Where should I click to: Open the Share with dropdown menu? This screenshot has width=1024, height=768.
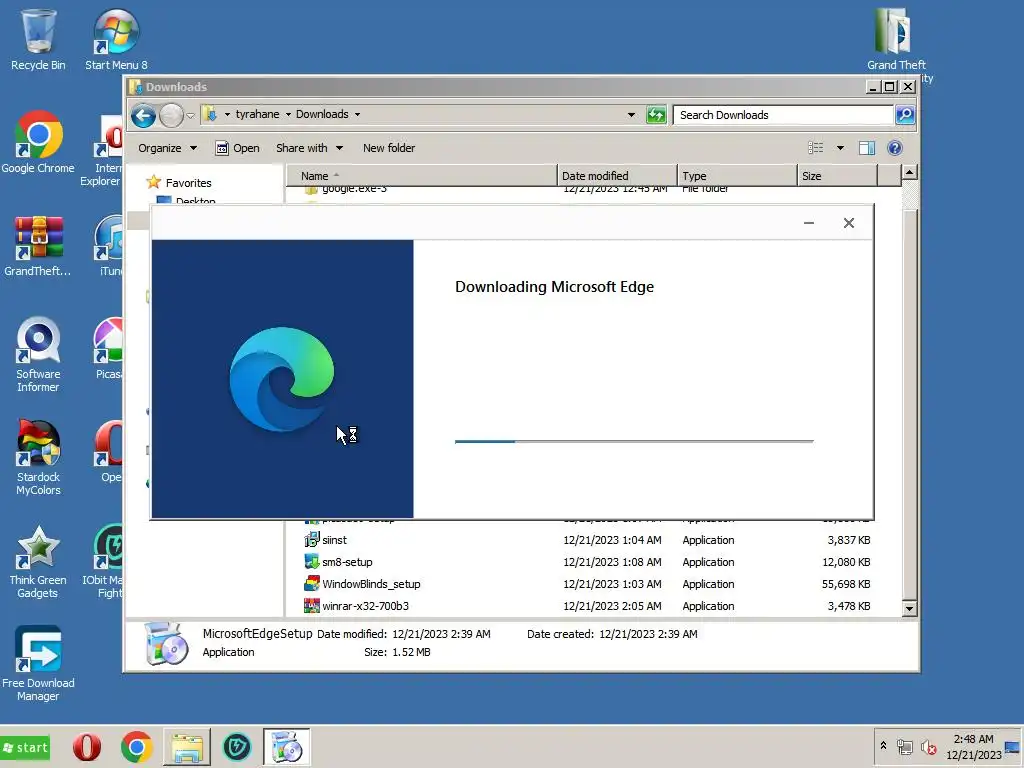tap(309, 148)
